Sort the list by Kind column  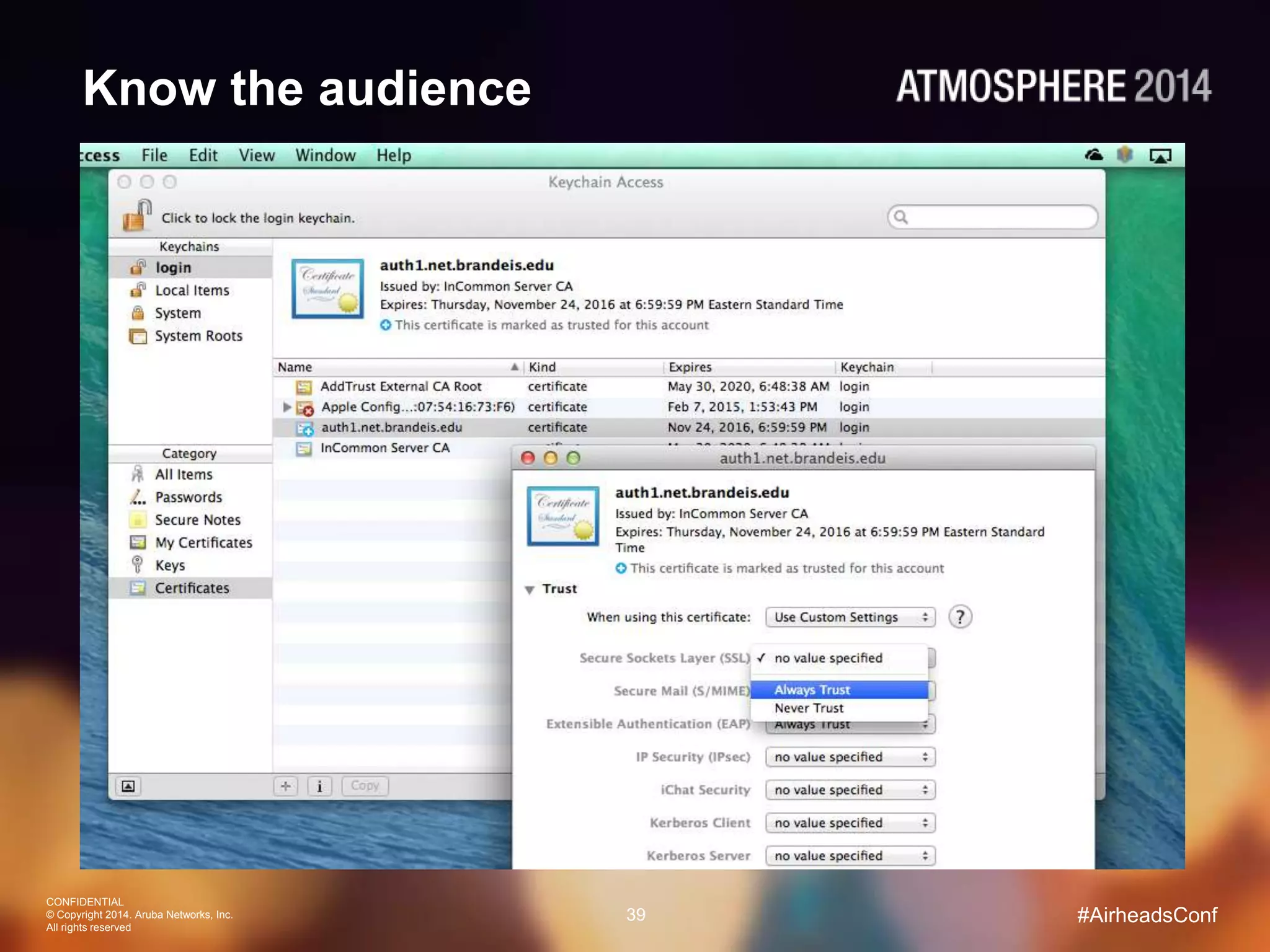594,367
